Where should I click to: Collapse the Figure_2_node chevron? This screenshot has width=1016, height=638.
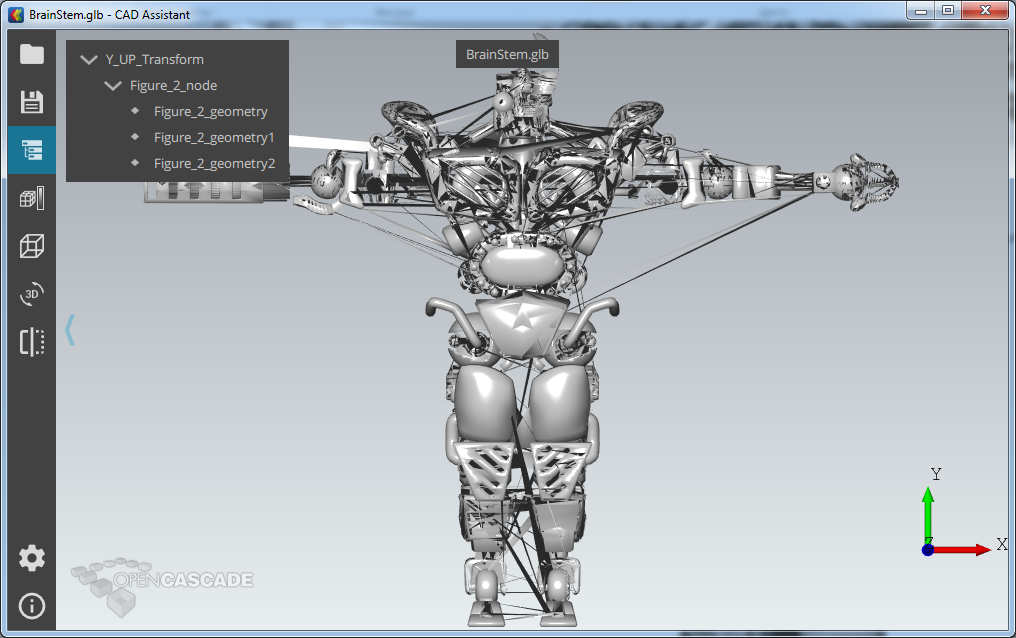[113, 86]
